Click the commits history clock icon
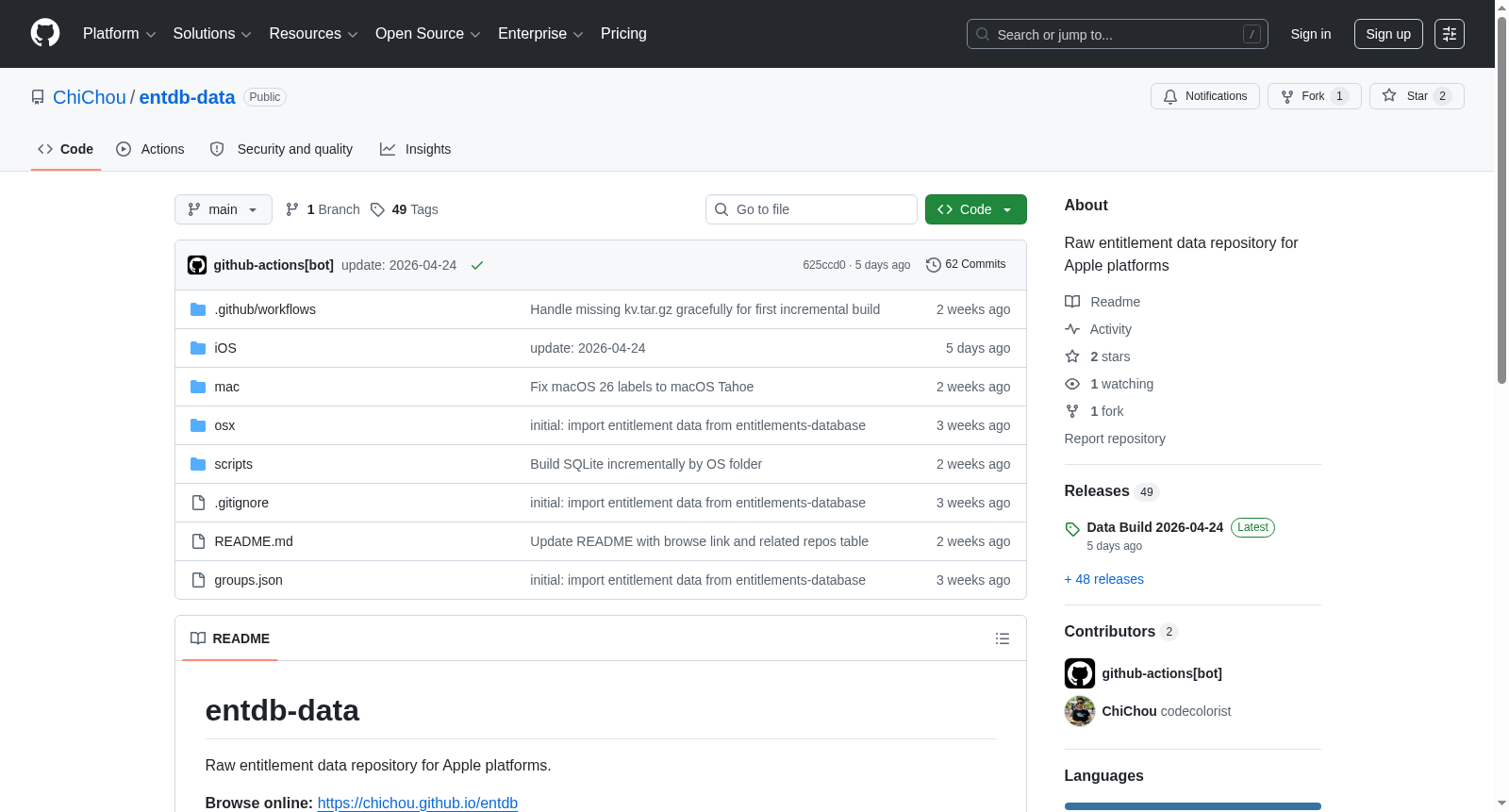Screen dimensions: 1509x812 934,265
